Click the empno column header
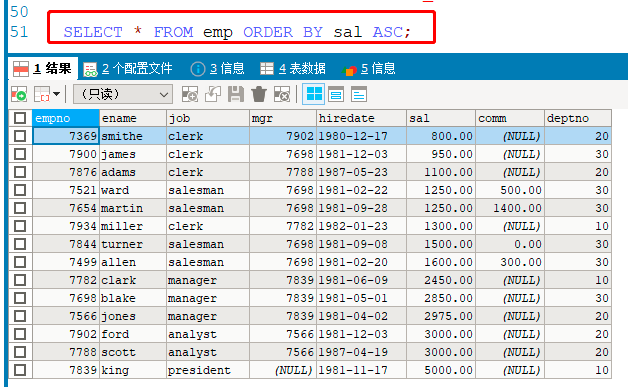The height and width of the screenshot is (387, 628). (66, 118)
